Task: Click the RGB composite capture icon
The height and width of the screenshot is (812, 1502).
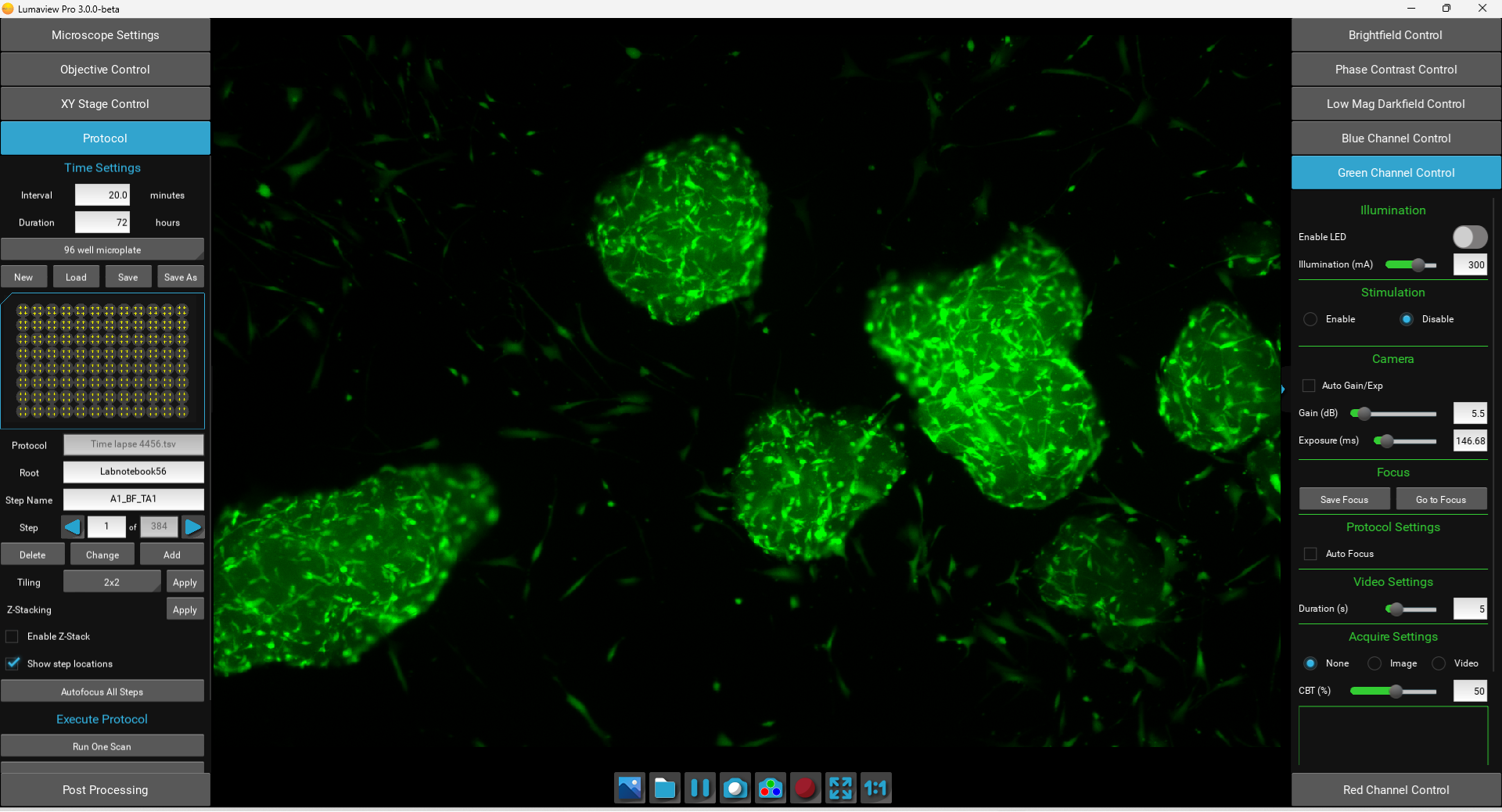Action: (771, 788)
